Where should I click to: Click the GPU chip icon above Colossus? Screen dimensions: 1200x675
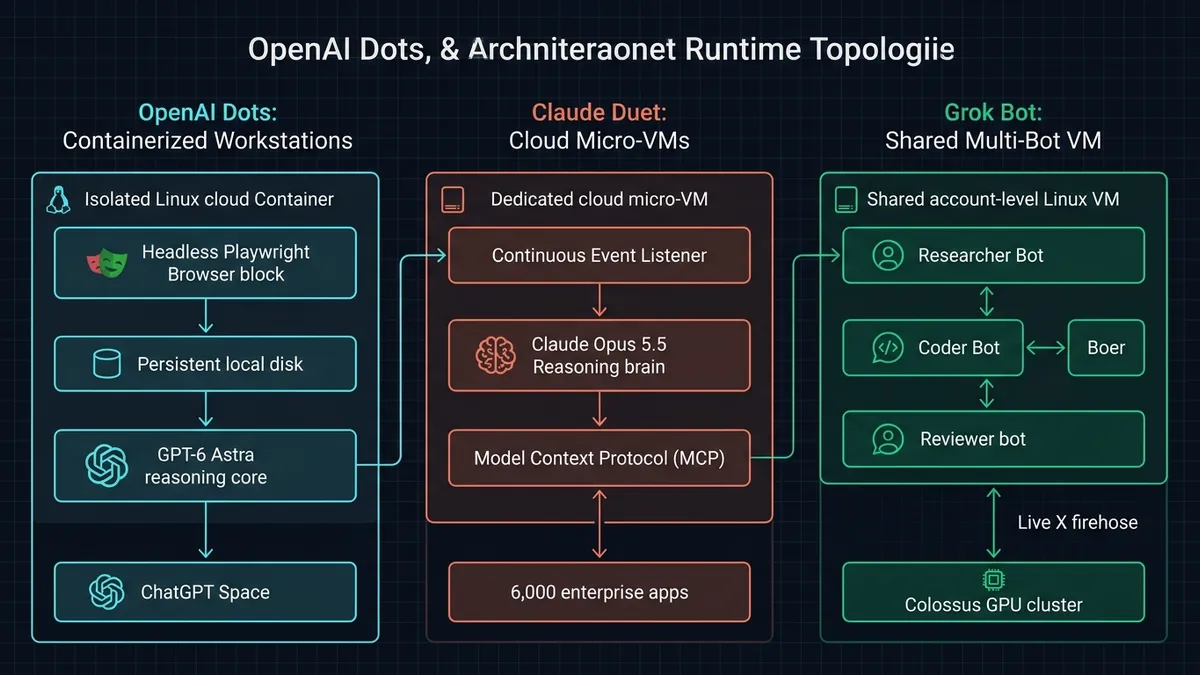coord(994,580)
